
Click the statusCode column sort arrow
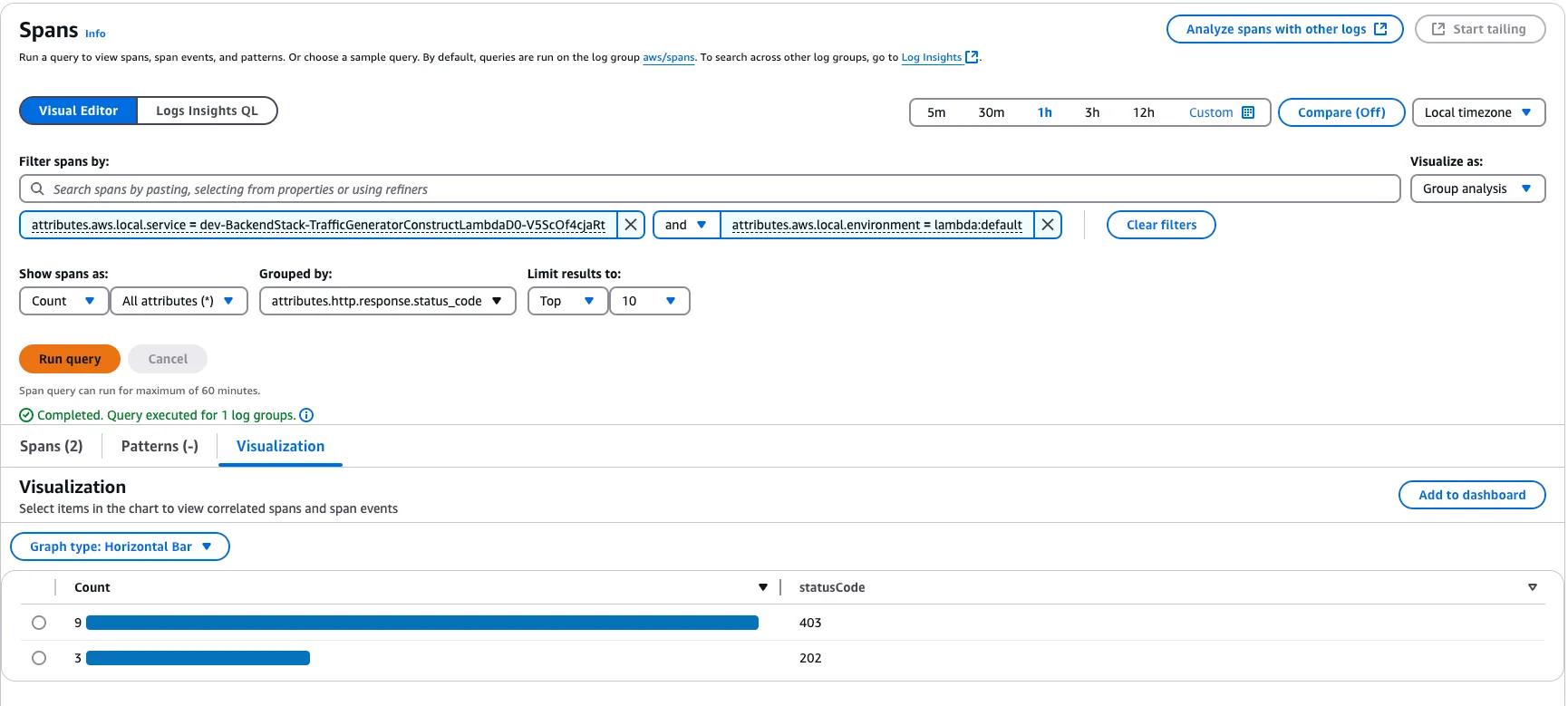tap(1532, 587)
